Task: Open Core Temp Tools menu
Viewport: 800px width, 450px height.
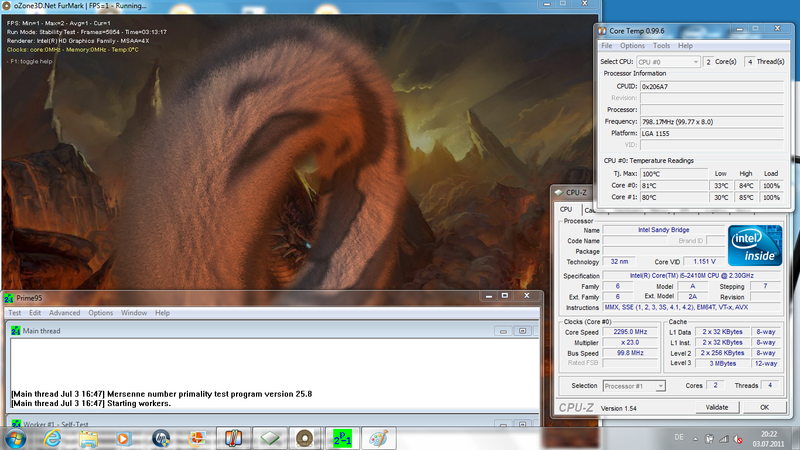Action: pyautogui.click(x=661, y=45)
